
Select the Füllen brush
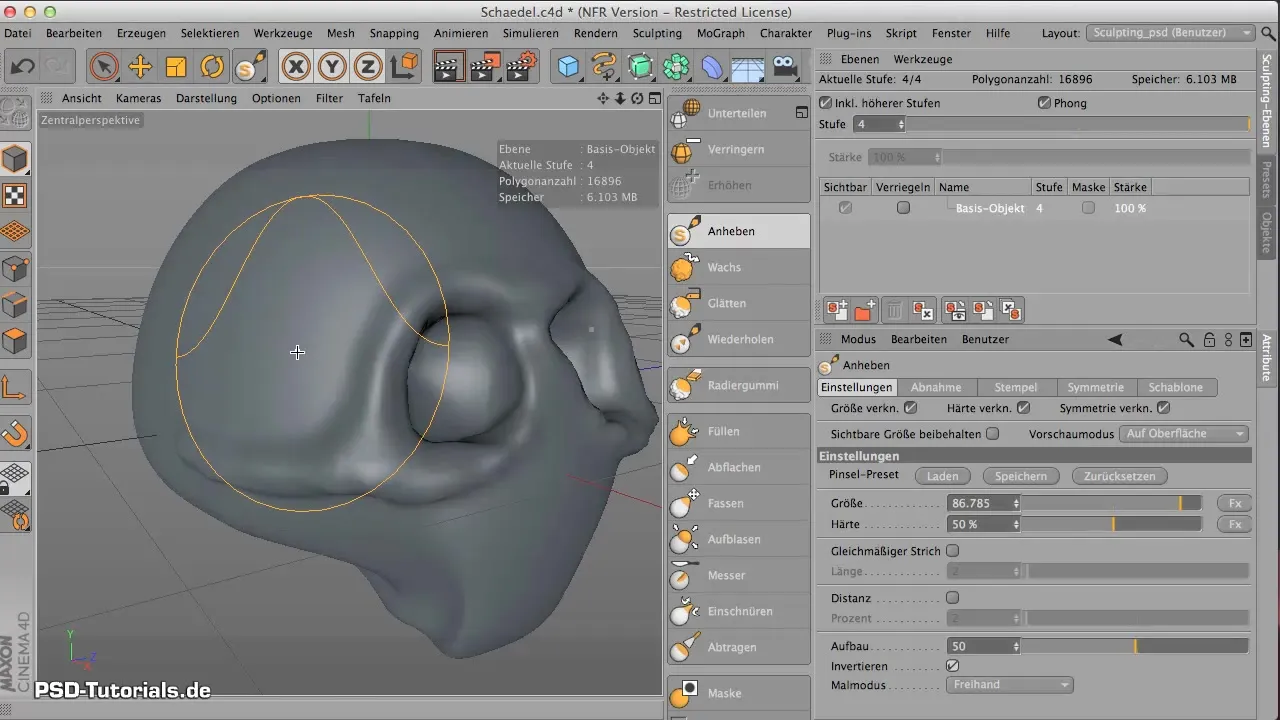point(739,431)
